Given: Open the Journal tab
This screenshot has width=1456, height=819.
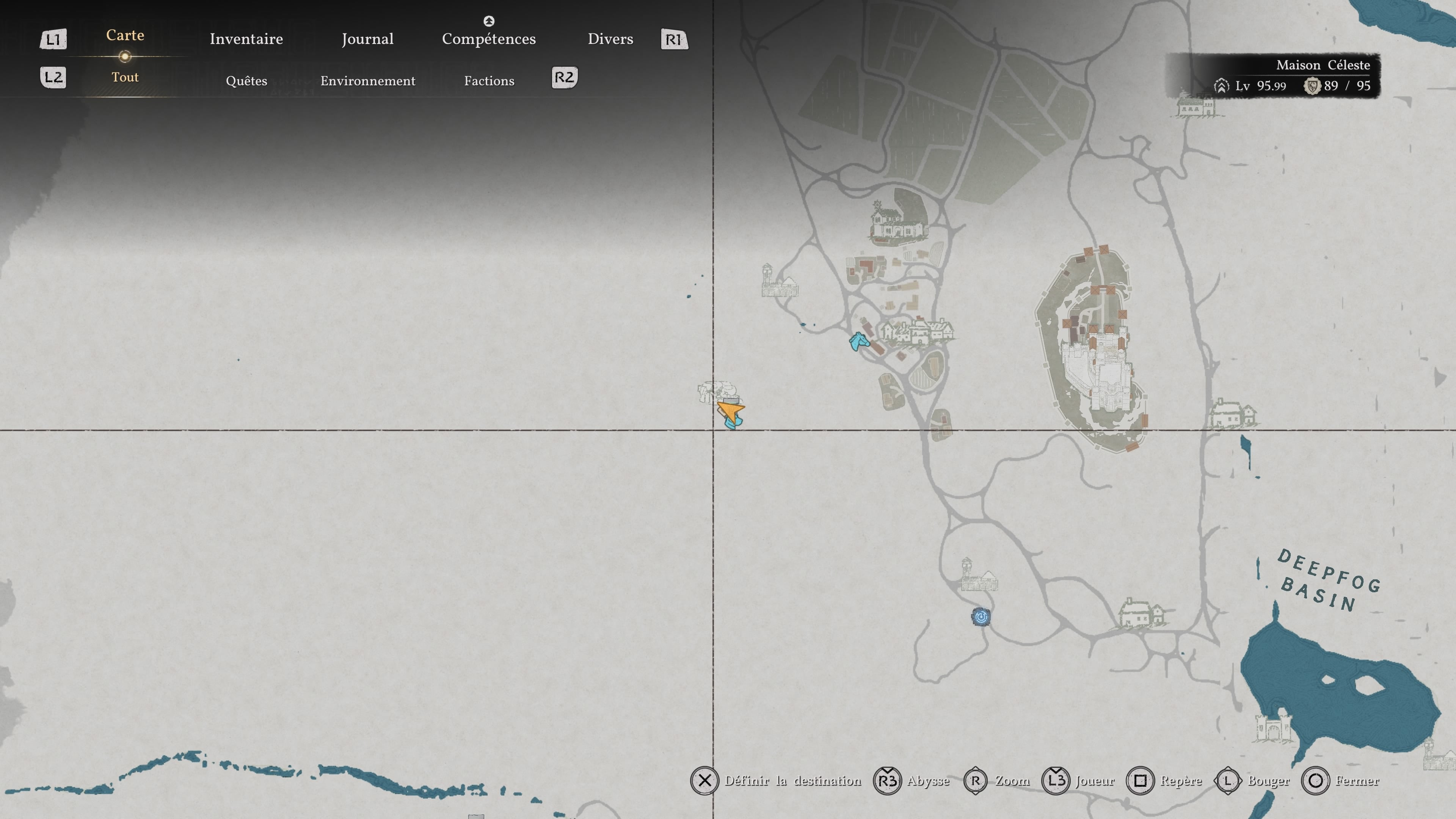Looking at the screenshot, I should pyautogui.click(x=367, y=39).
